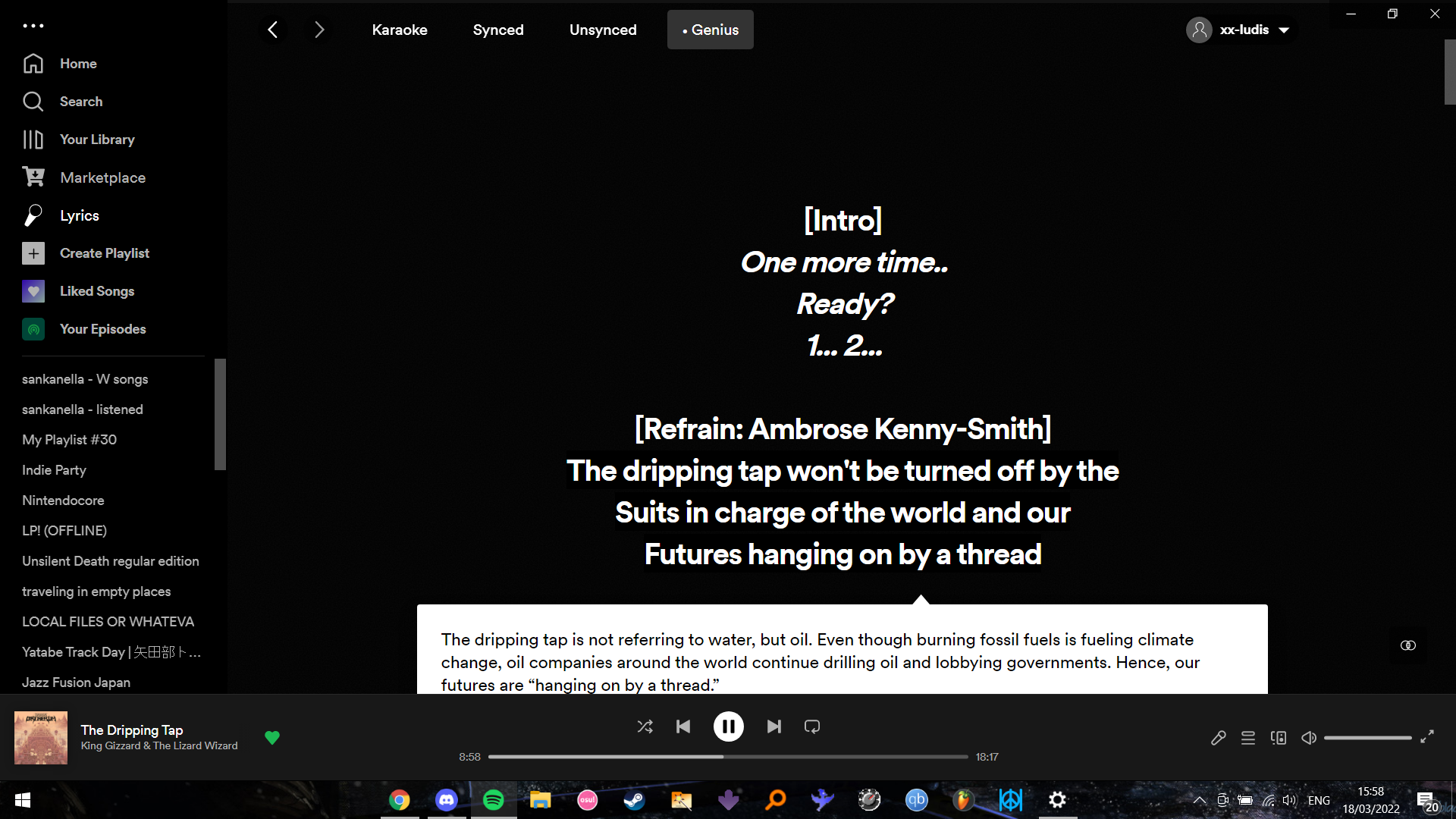Open the Marketplace sidebar item

point(103,177)
